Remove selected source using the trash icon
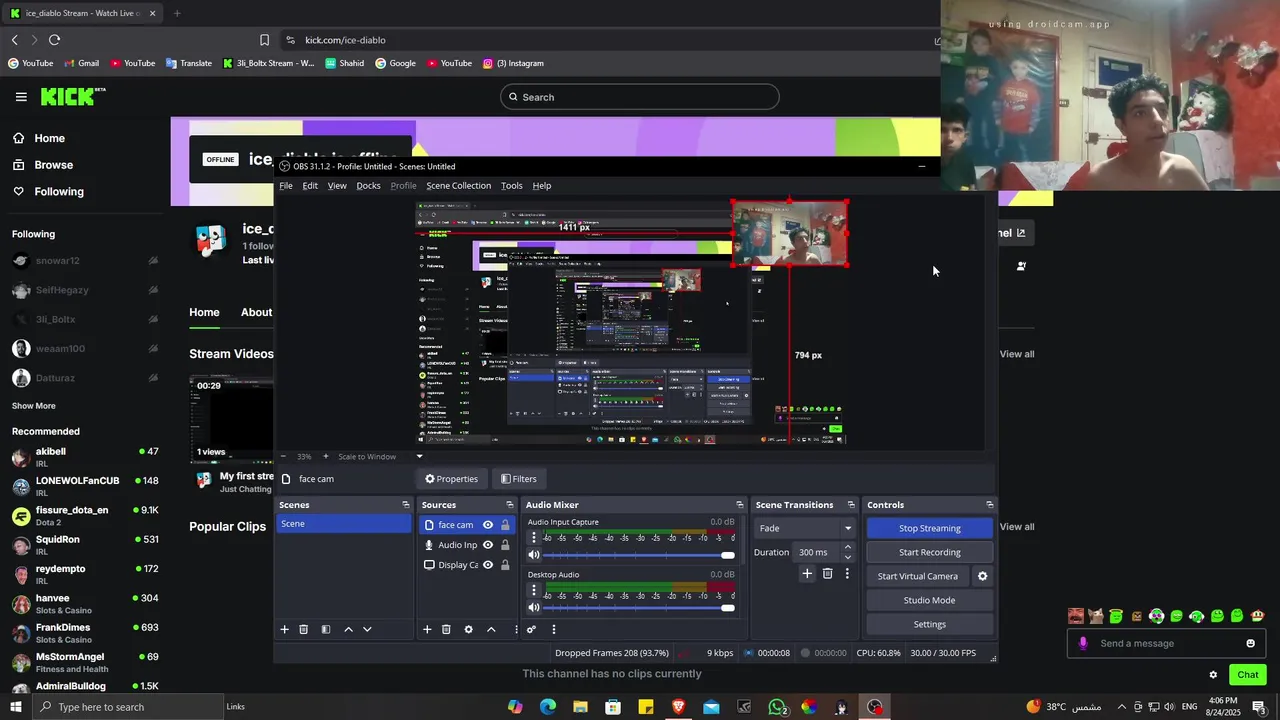Image resolution: width=1280 pixels, height=720 pixels. [x=446, y=629]
